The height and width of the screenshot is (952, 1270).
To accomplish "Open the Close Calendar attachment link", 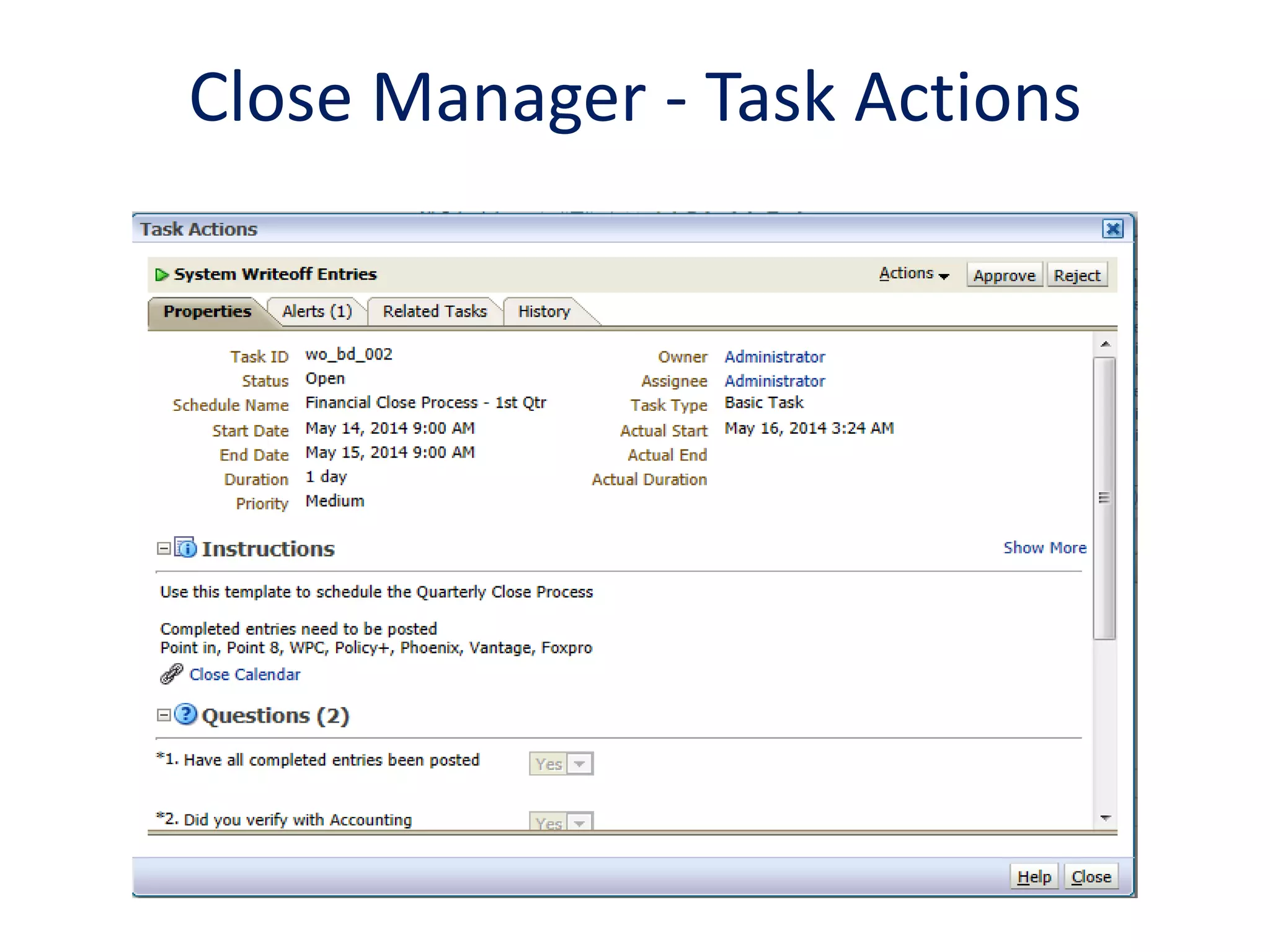I will pos(245,674).
